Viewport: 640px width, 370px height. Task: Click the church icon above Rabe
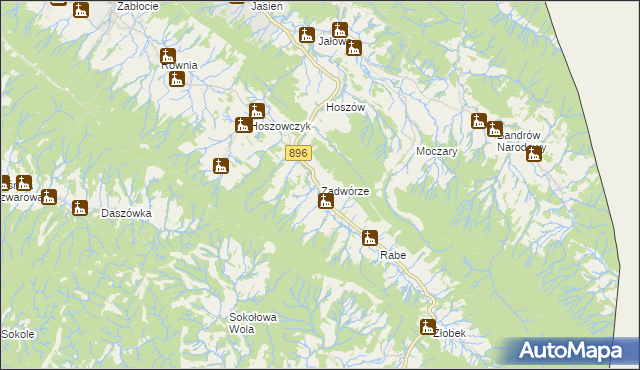pyautogui.click(x=370, y=237)
